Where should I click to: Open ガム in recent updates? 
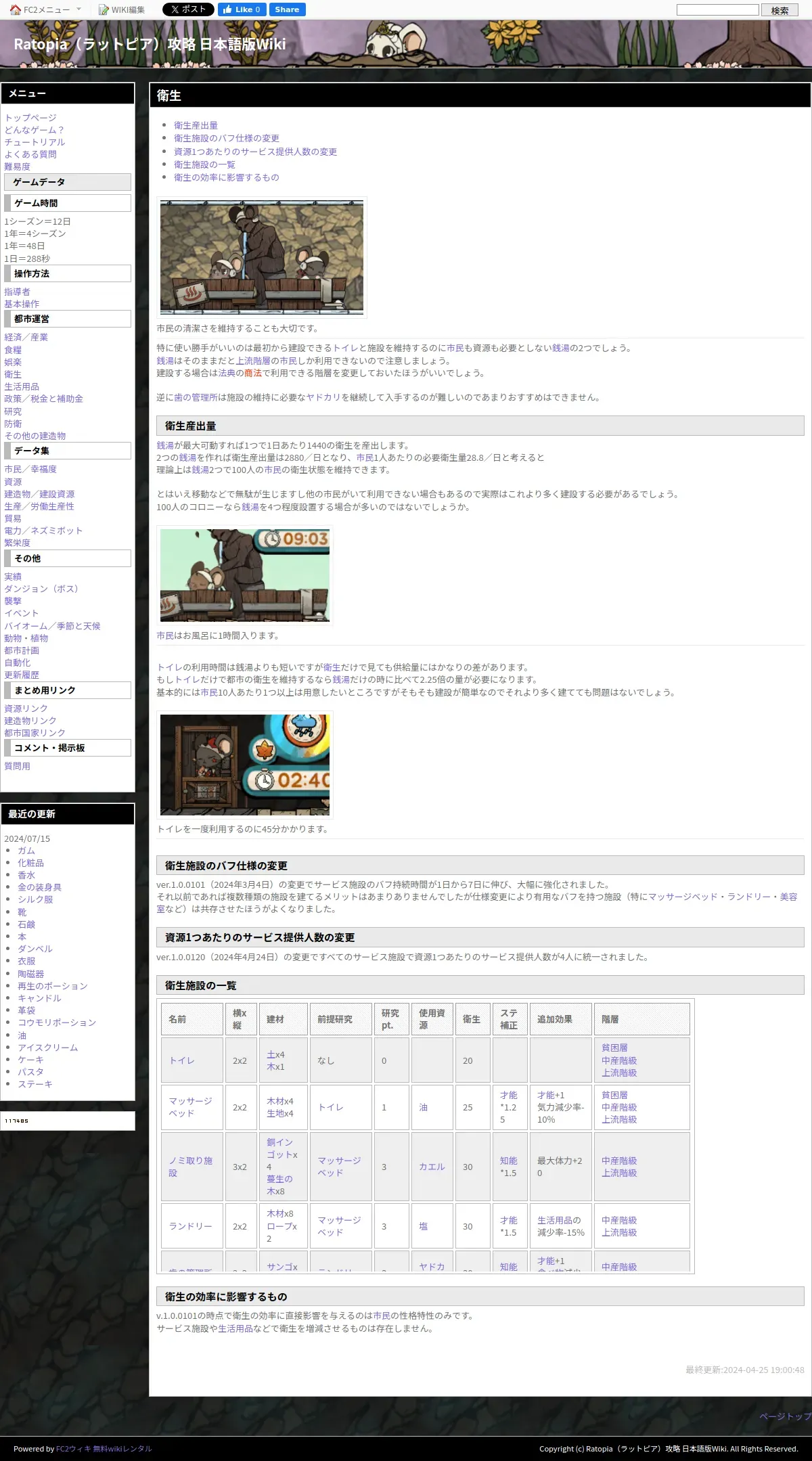tap(26, 851)
